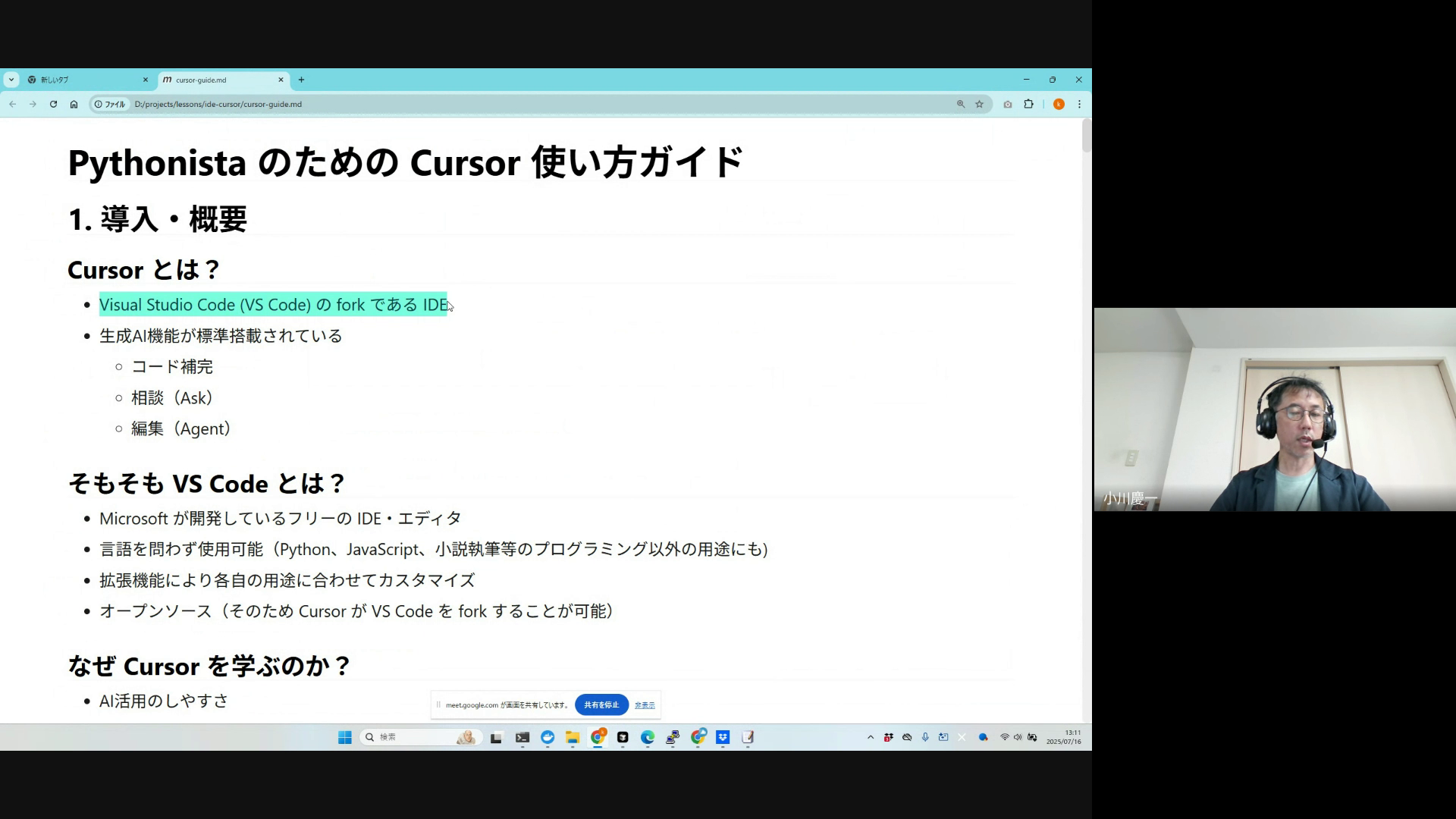Click the 非表示 link in sharing bar
Screen dimensions: 1456x819
point(645,705)
